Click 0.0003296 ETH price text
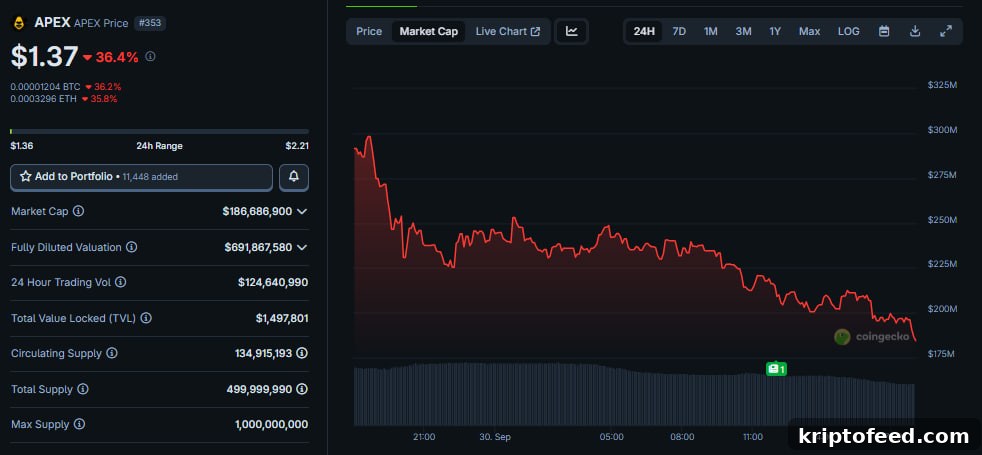This screenshot has height=455, width=982. 44,99
